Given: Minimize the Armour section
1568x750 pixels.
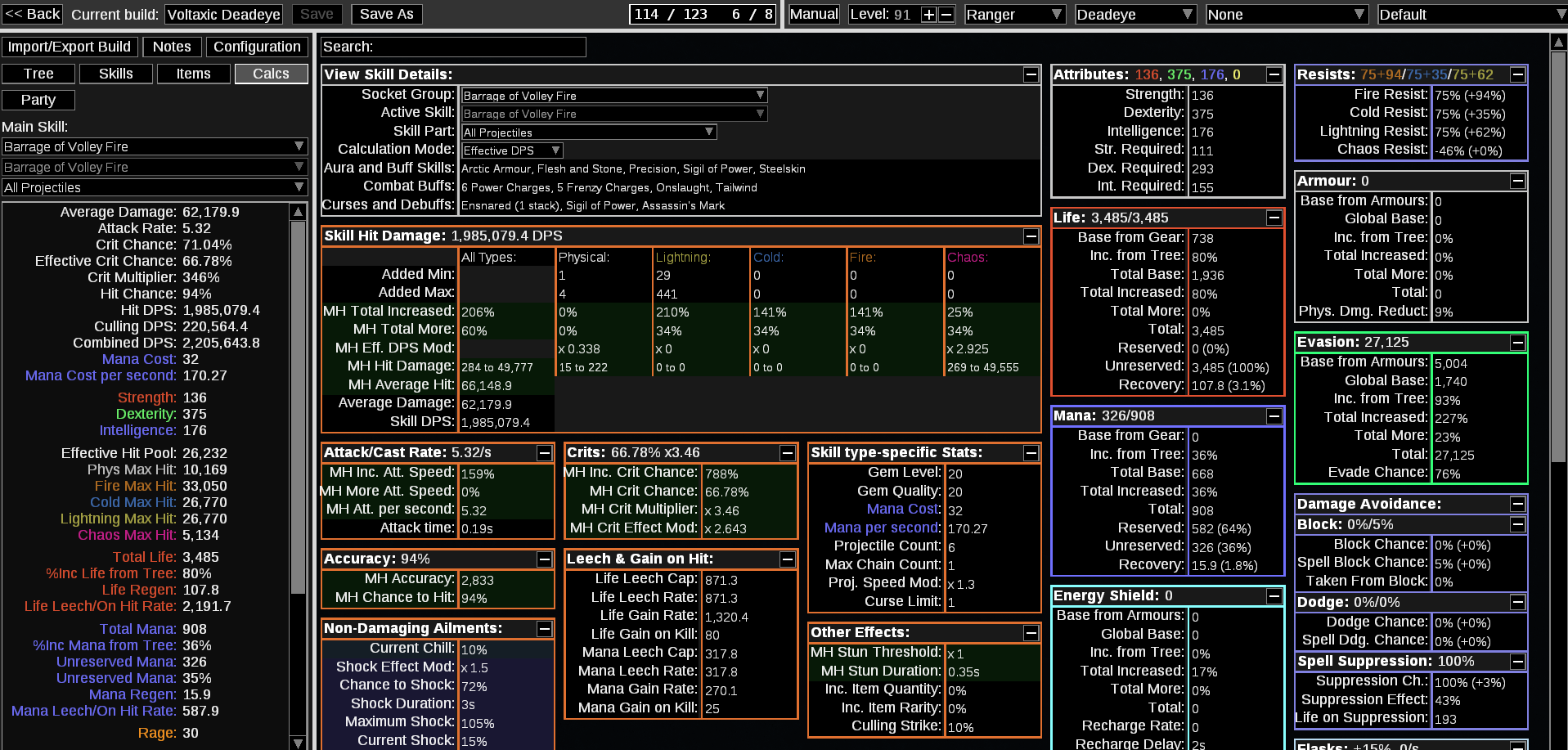Looking at the screenshot, I should (1518, 181).
